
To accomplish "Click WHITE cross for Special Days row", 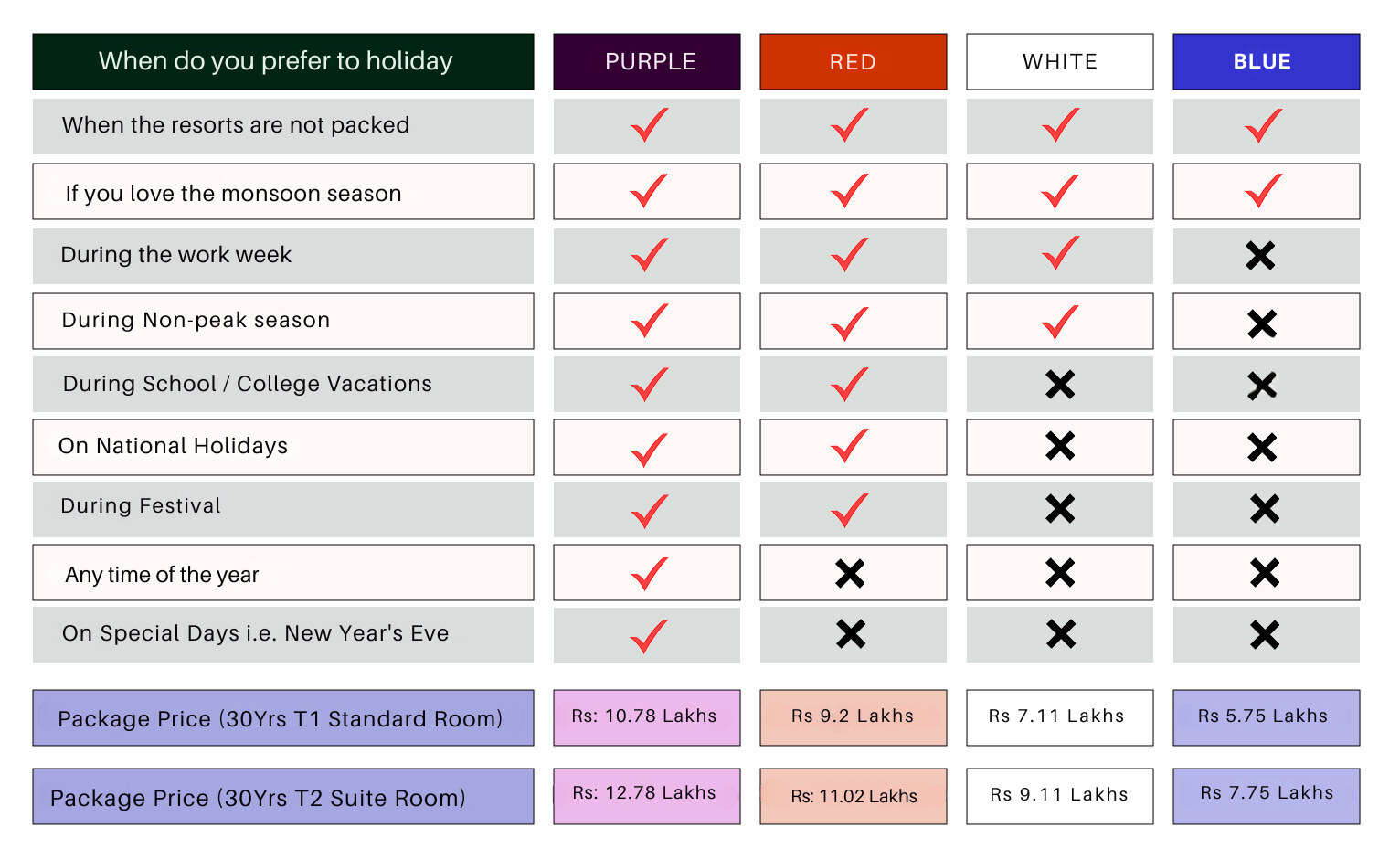I will pos(1061,634).
